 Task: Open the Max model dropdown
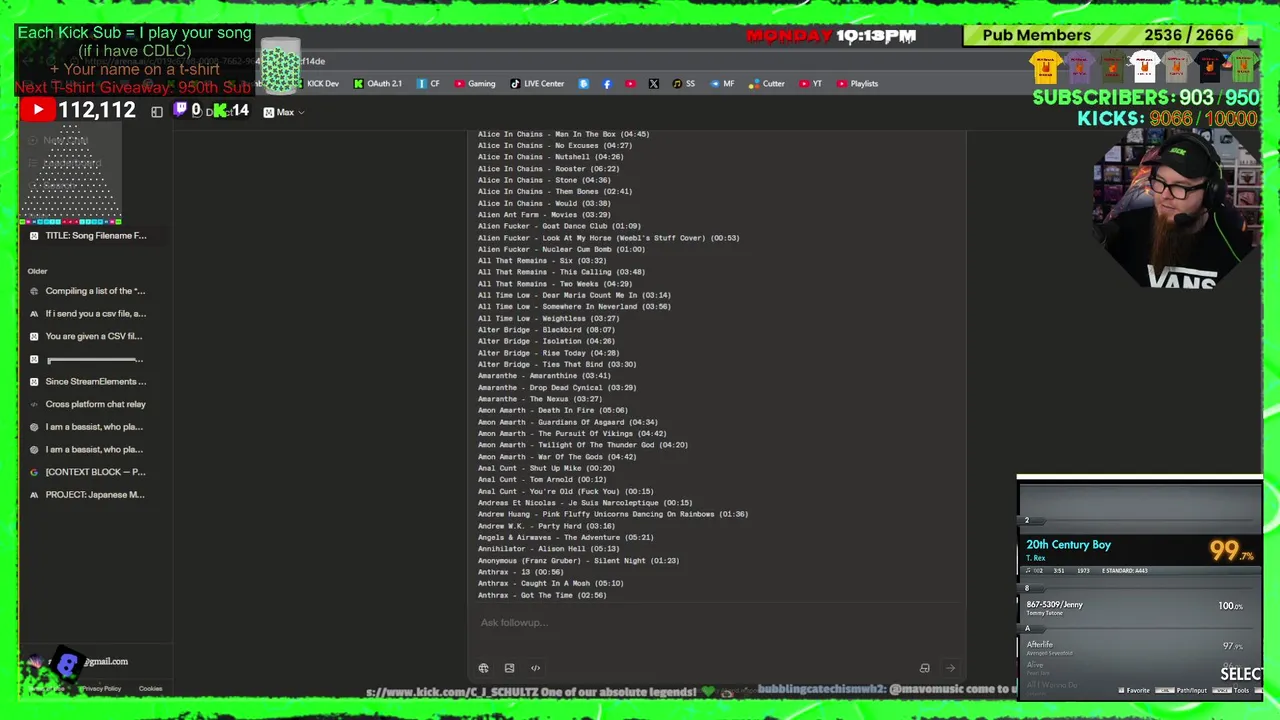(284, 112)
